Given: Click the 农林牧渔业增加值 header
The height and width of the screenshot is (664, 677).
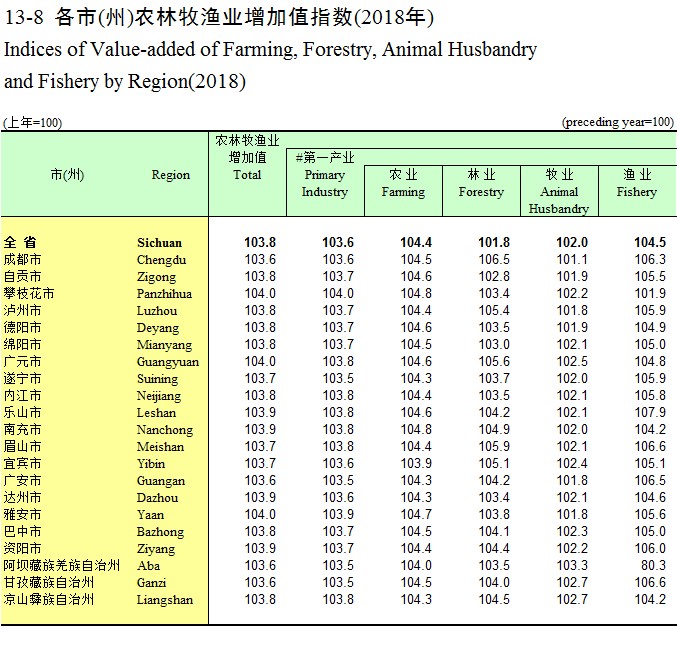Looking at the screenshot, I should point(247,149).
